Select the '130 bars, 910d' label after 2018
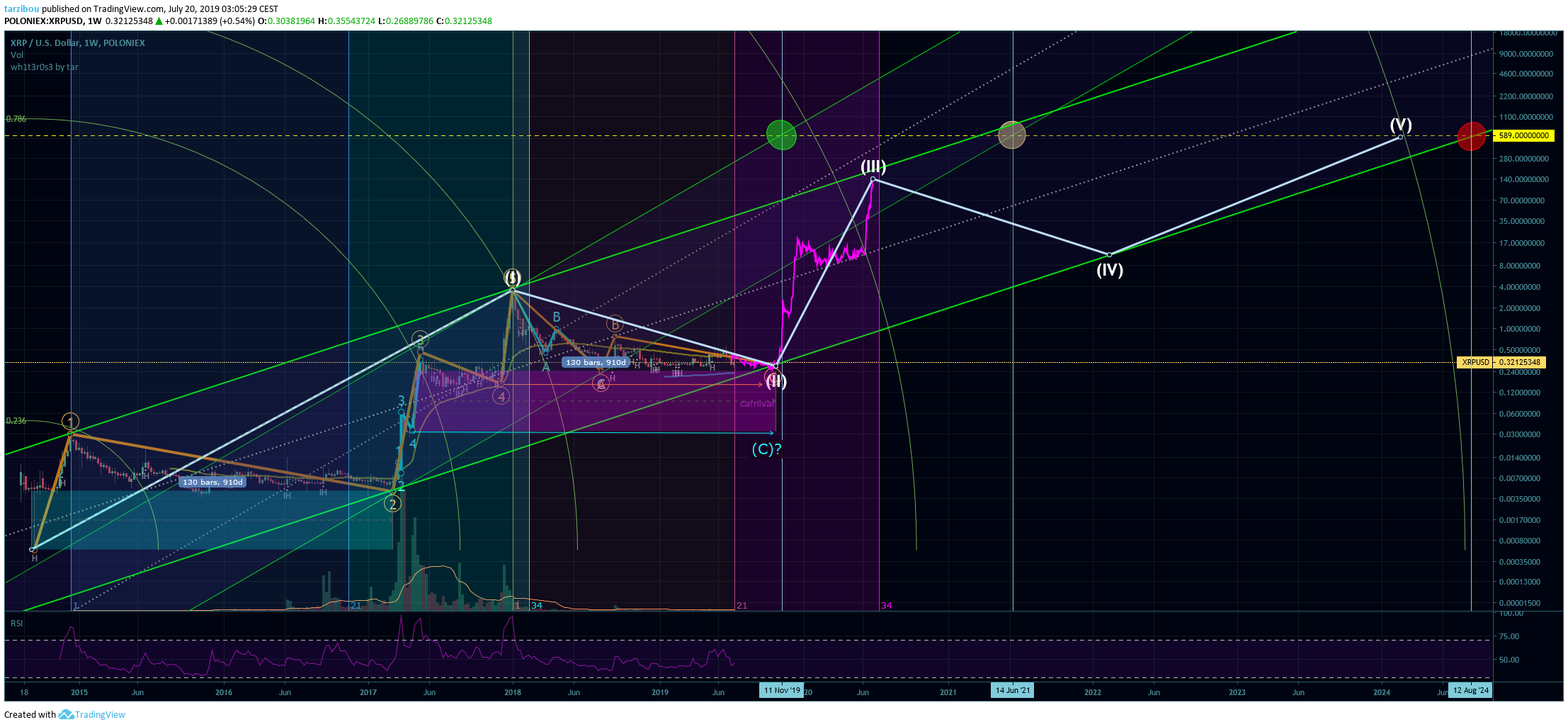 pyautogui.click(x=596, y=362)
